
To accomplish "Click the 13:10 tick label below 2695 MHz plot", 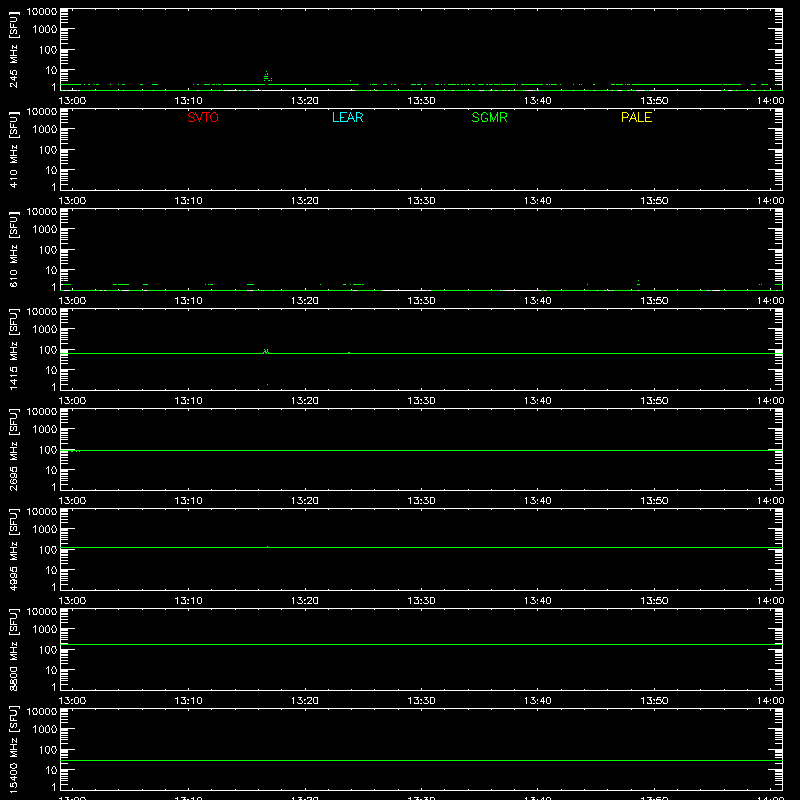I will coord(188,501).
